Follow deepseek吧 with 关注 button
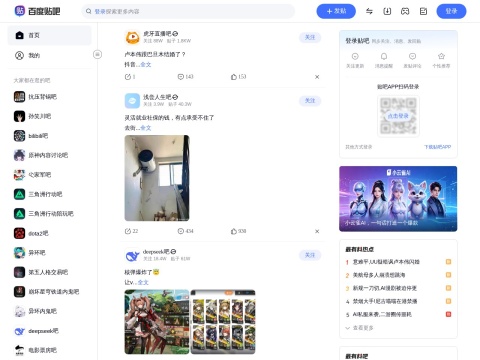The height and width of the screenshot is (360, 480). (310, 255)
